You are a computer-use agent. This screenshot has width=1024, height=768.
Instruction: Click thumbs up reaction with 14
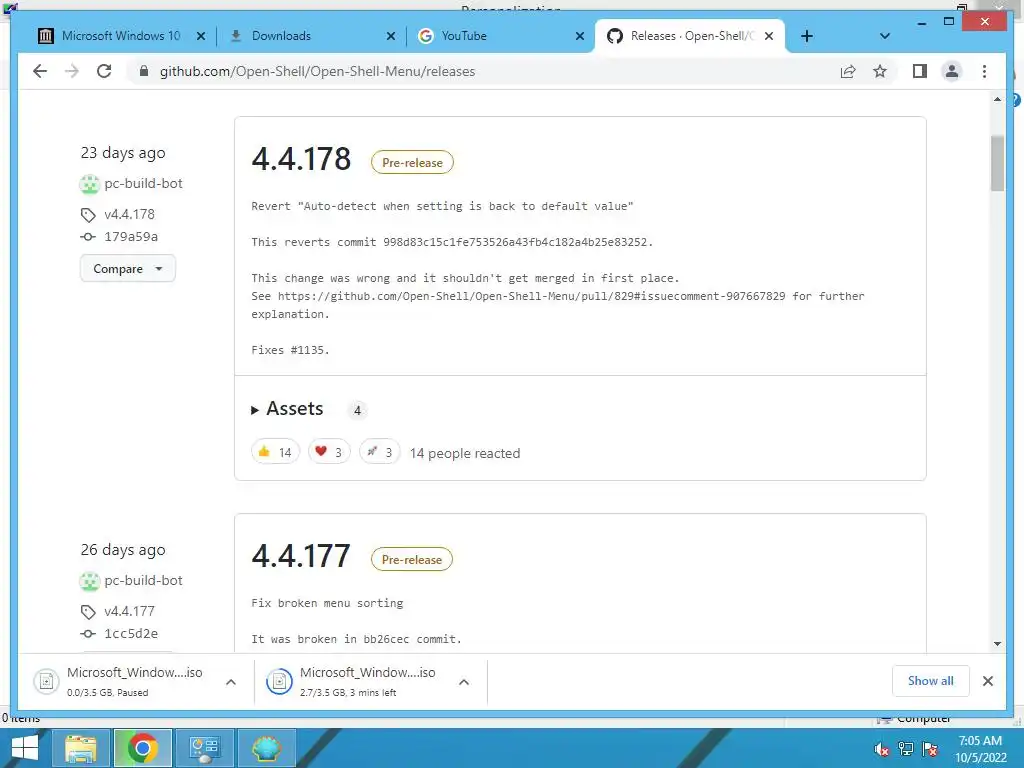point(275,452)
